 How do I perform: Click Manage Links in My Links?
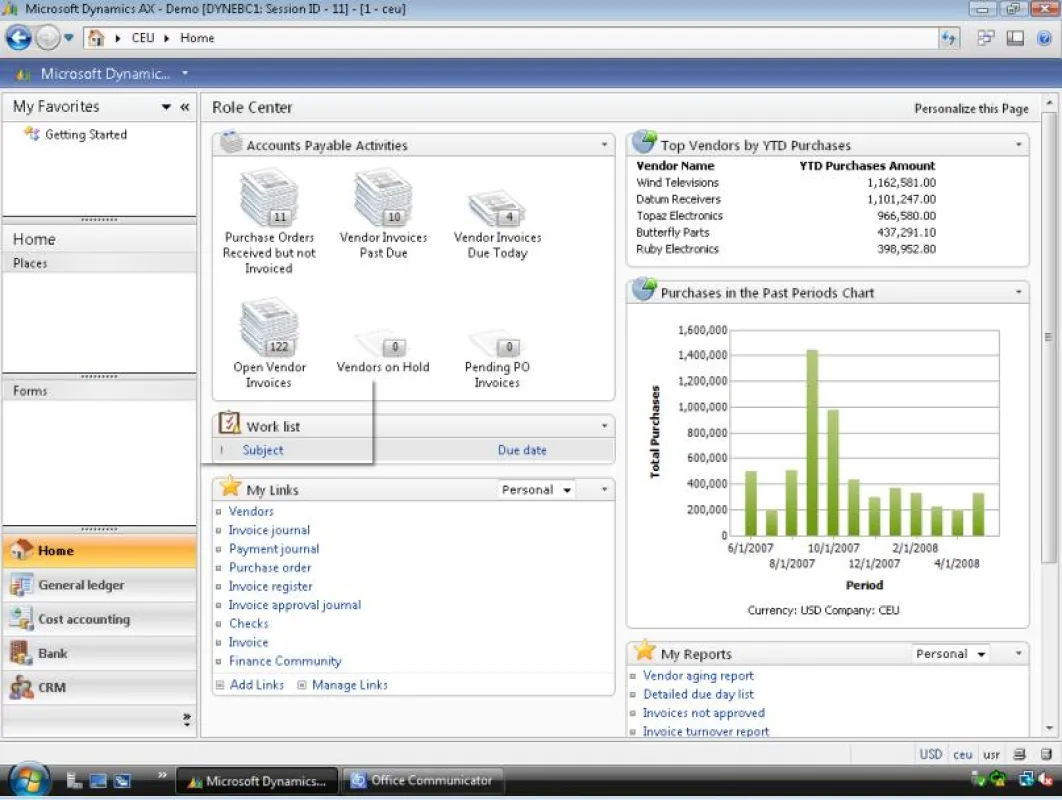point(349,684)
